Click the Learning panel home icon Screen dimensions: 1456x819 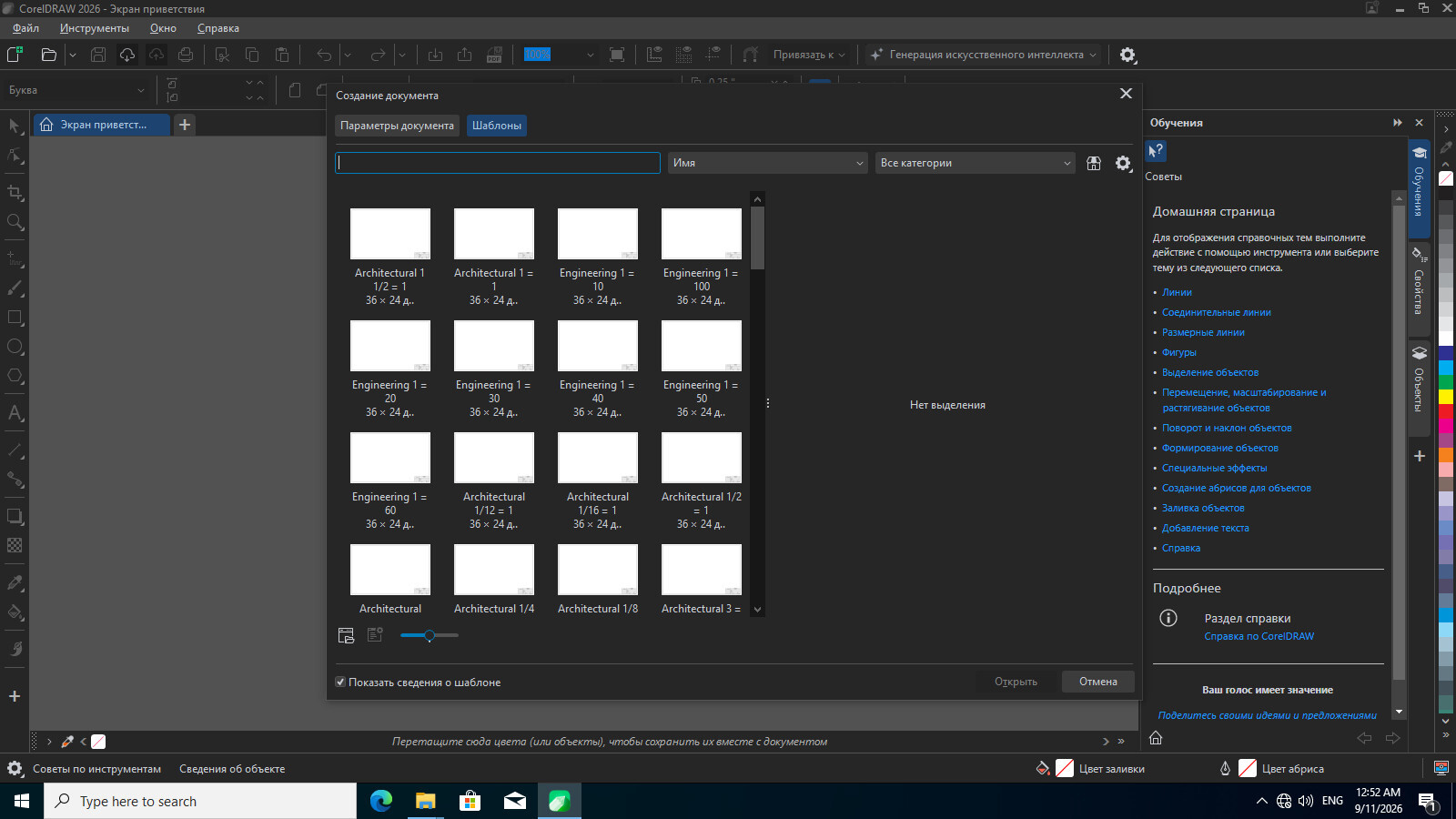point(1156,738)
